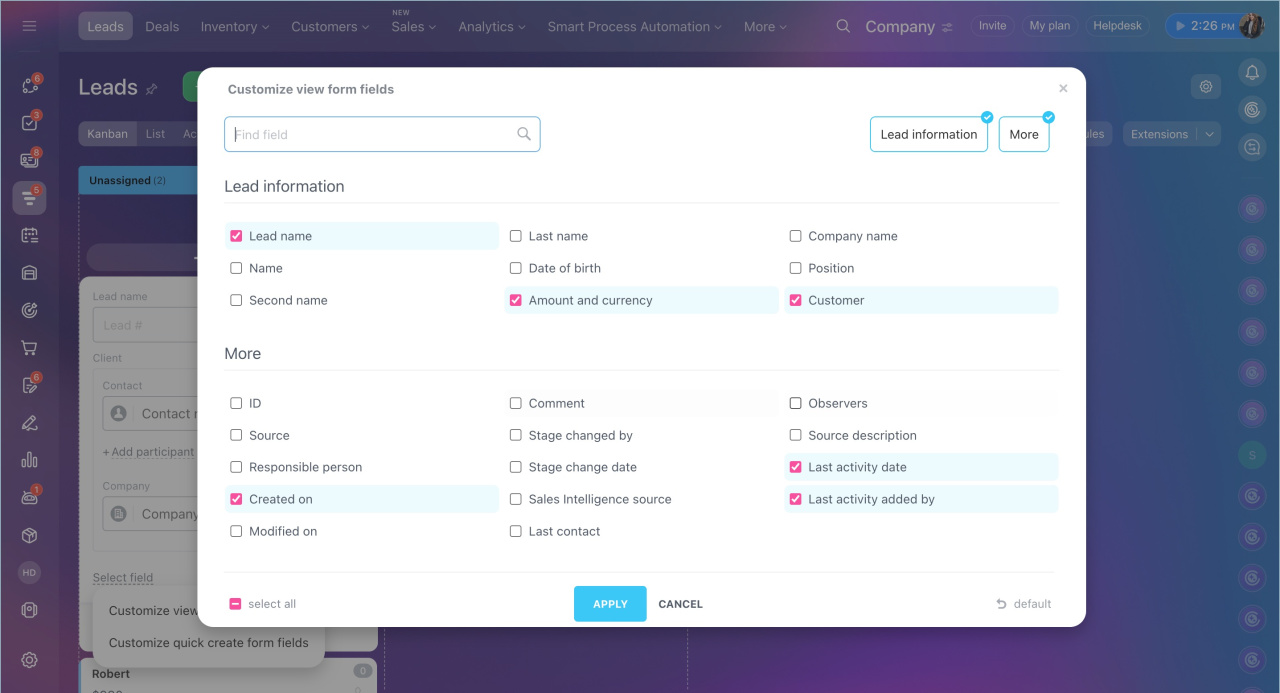
Task: Expand the Inventory dropdown menu
Action: (235, 27)
